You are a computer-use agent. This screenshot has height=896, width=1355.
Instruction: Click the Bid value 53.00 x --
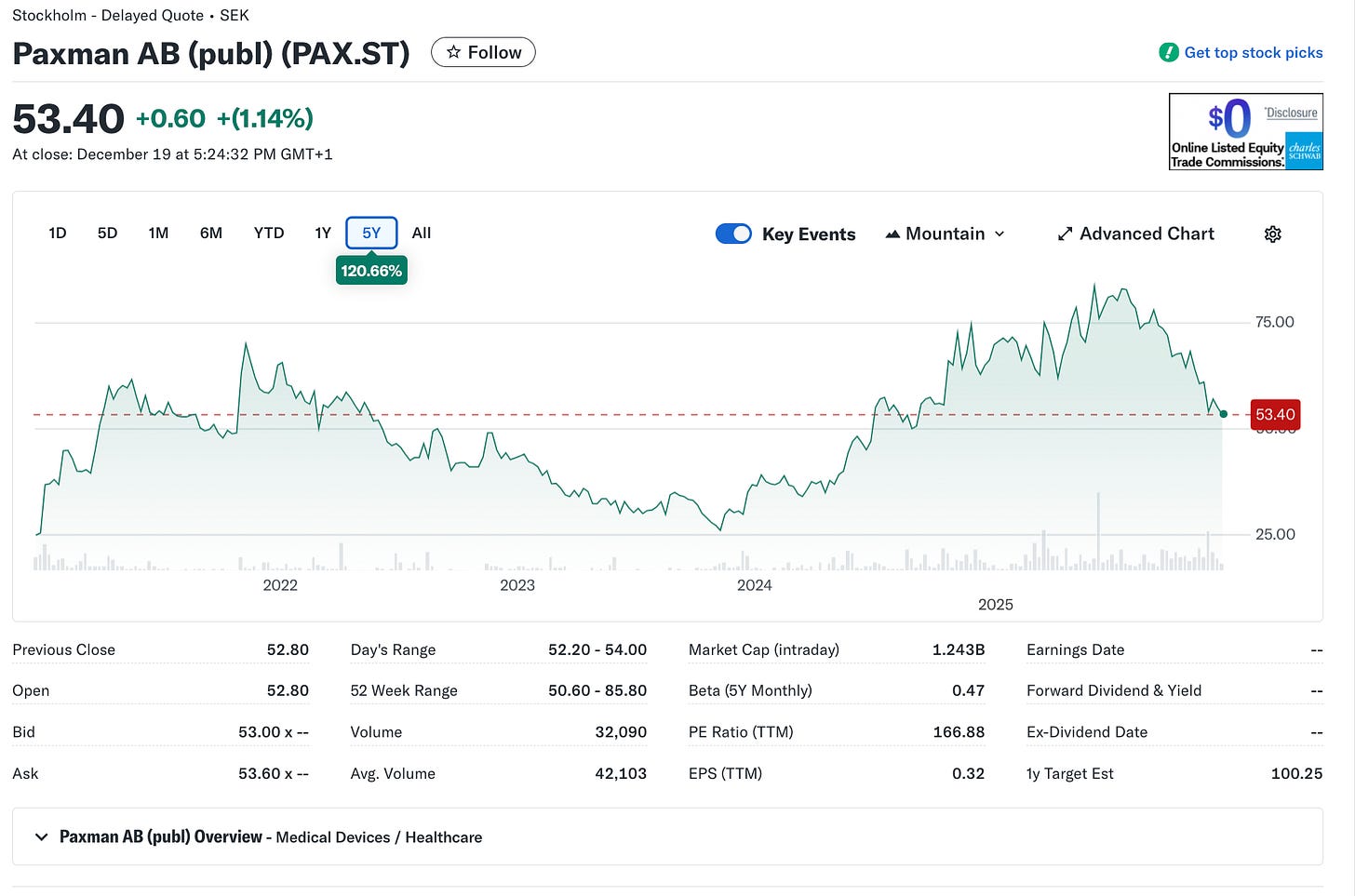274,732
